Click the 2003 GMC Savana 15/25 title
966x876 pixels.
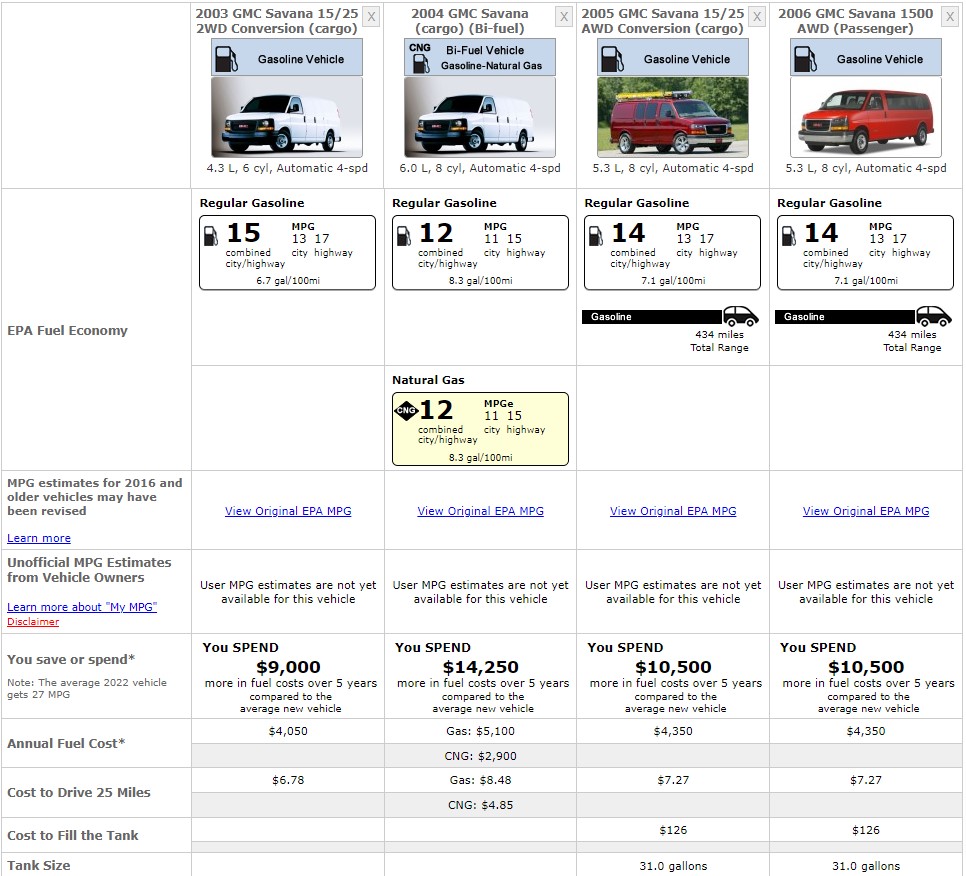point(277,21)
